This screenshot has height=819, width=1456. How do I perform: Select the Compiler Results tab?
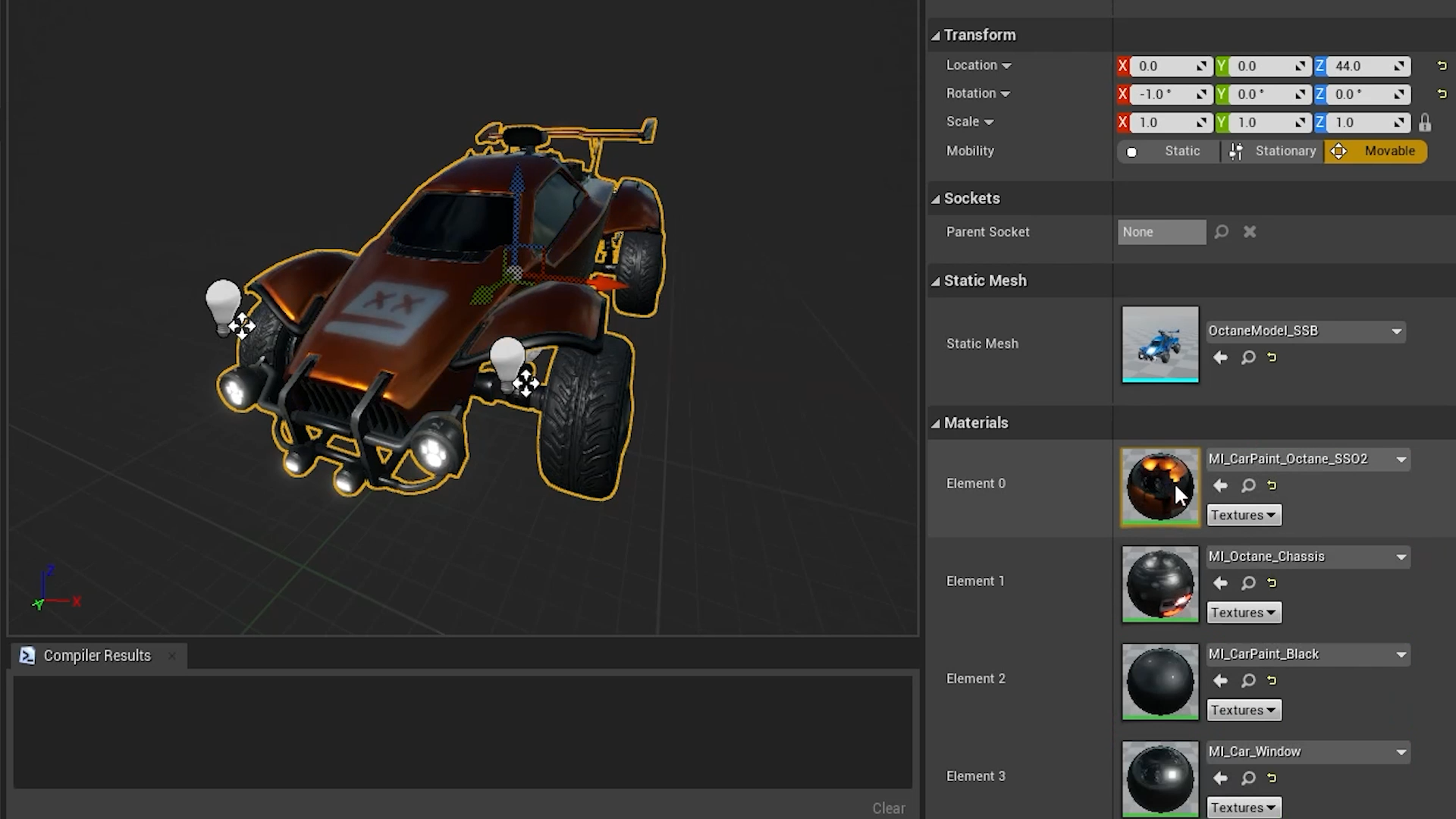click(96, 656)
